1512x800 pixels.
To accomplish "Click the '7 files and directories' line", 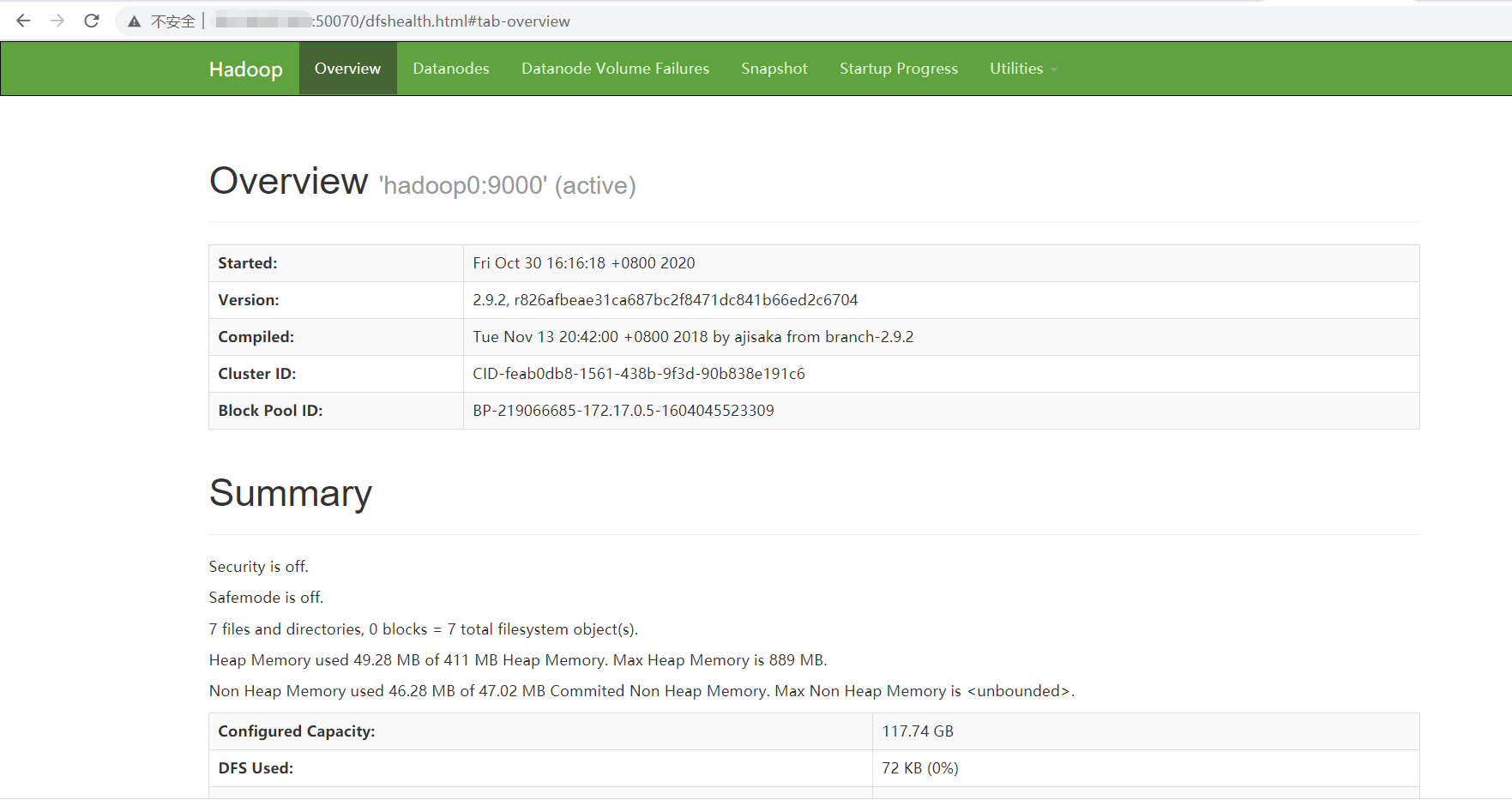I will (x=424, y=629).
